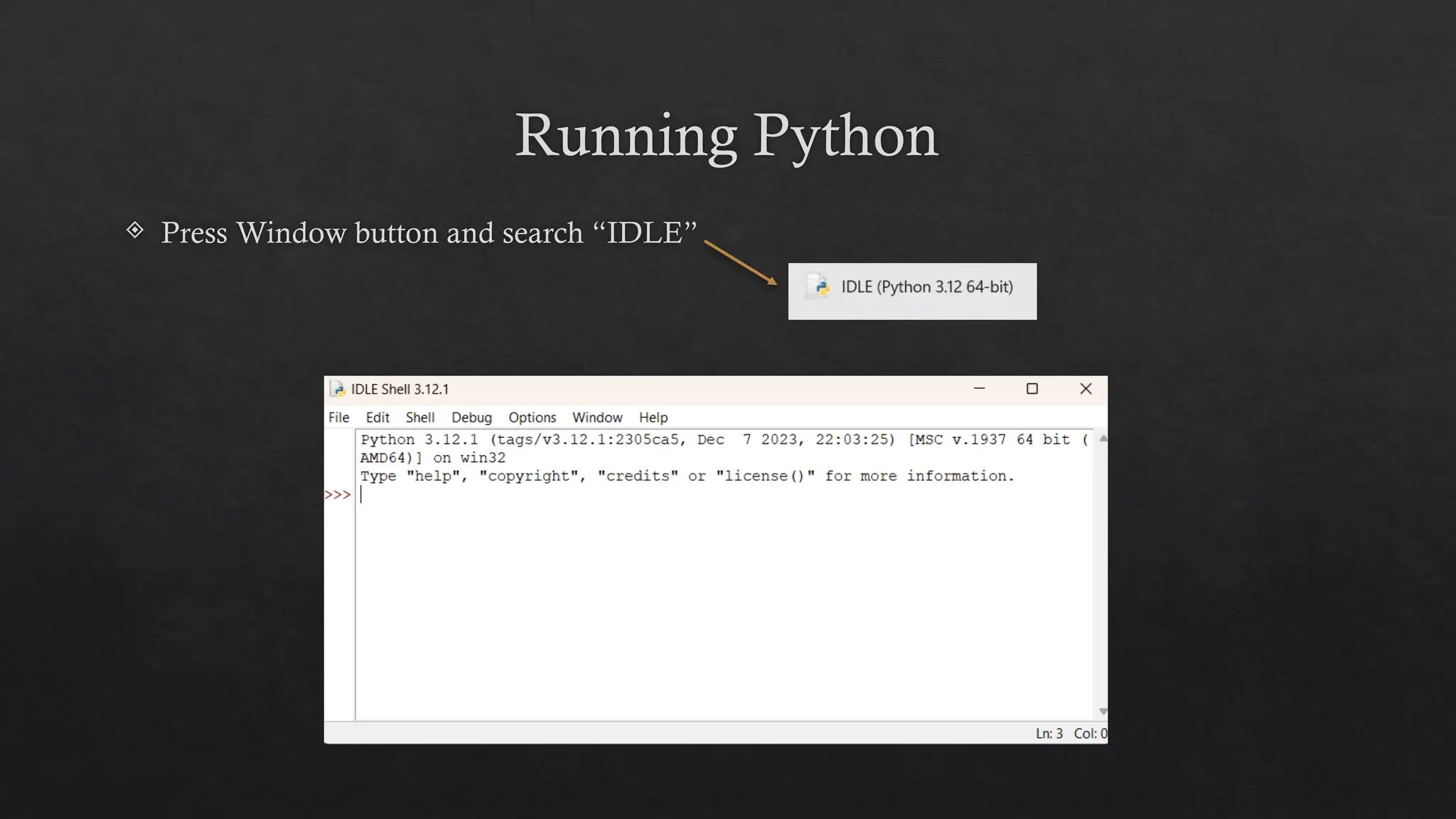The height and width of the screenshot is (819, 1456).
Task: Click the Ln: 3 status bar indicator
Action: [1049, 734]
